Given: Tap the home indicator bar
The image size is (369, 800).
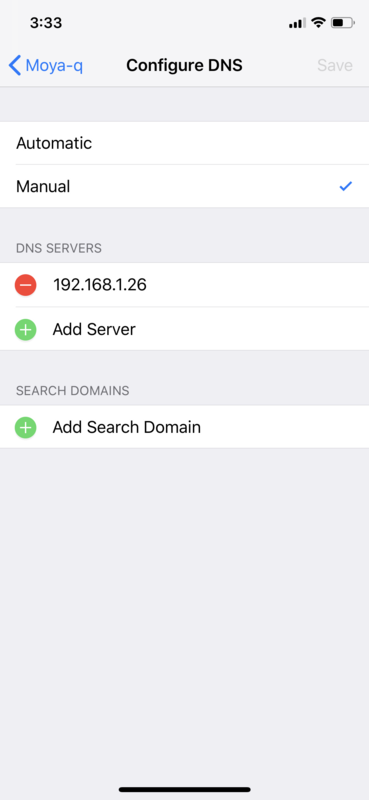Looking at the screenshot, I should [x=184, y=789].
